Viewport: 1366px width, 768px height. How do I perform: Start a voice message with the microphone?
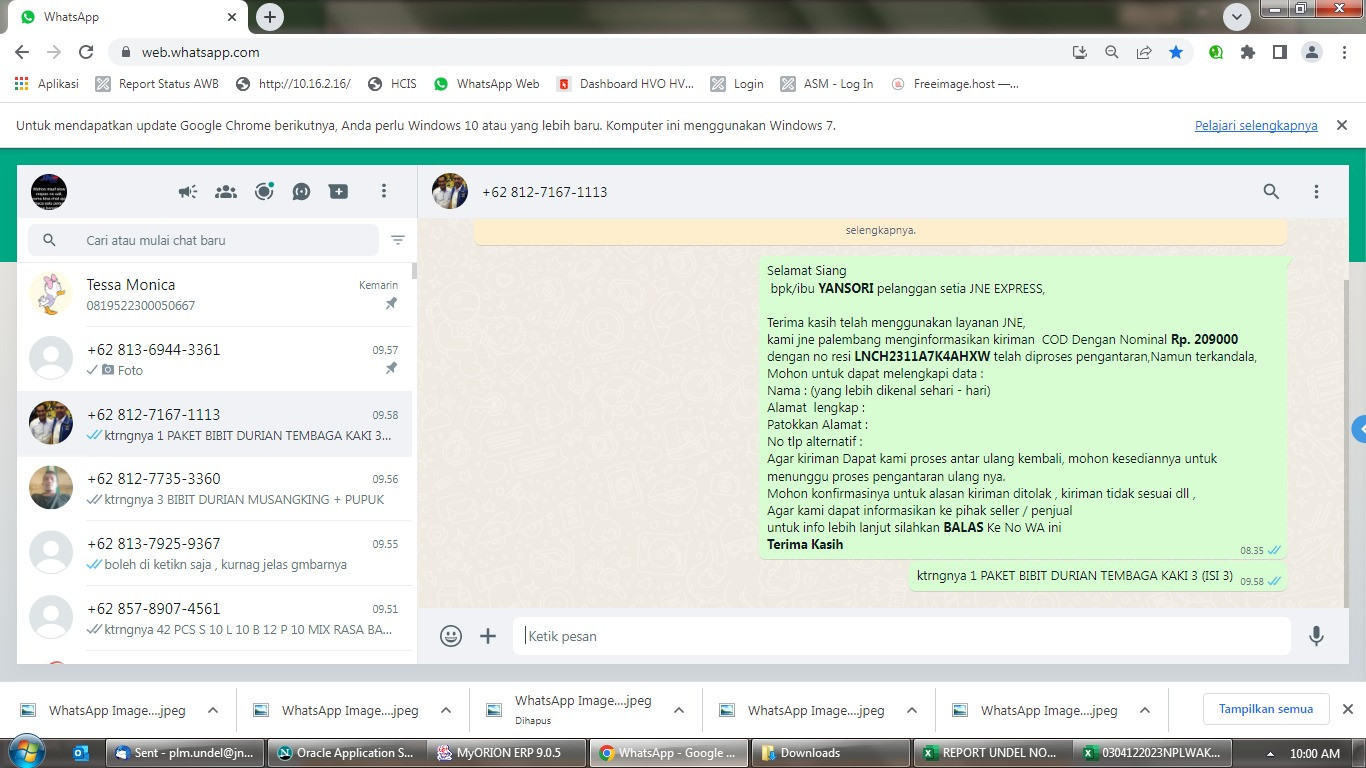(1317, 636)
